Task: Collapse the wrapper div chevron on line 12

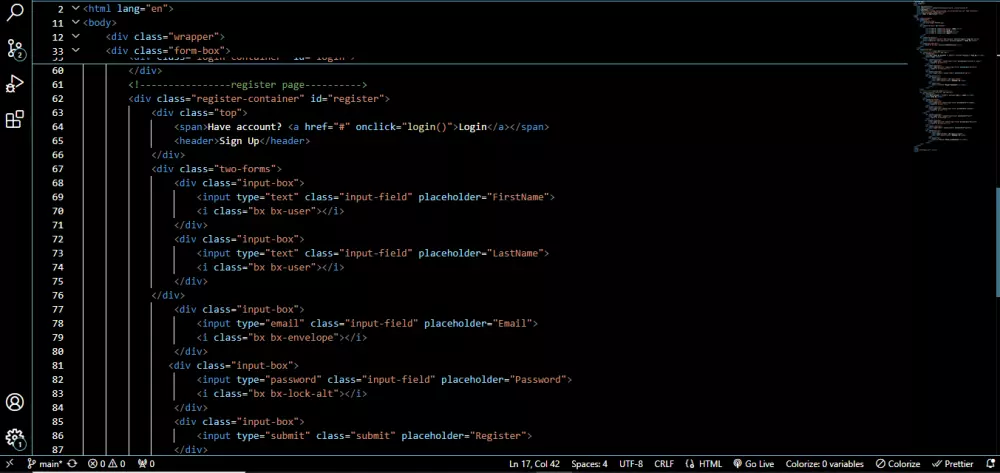Action: 76,36
